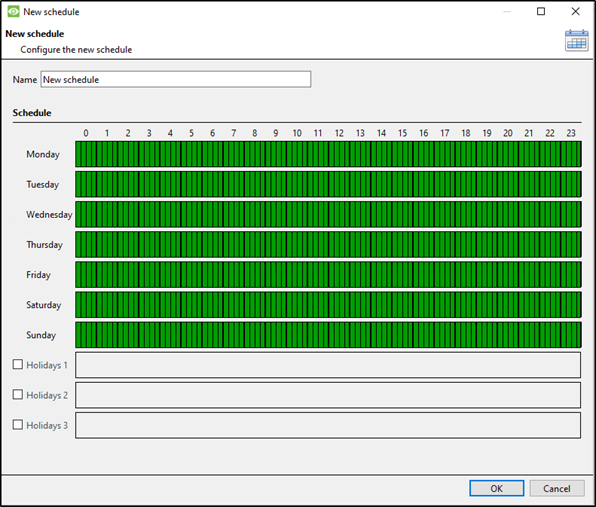The image size is (596, 507).
Task: Toggle Tuesday's schedule block under hour 12
Action: click(x=339, y=184)
